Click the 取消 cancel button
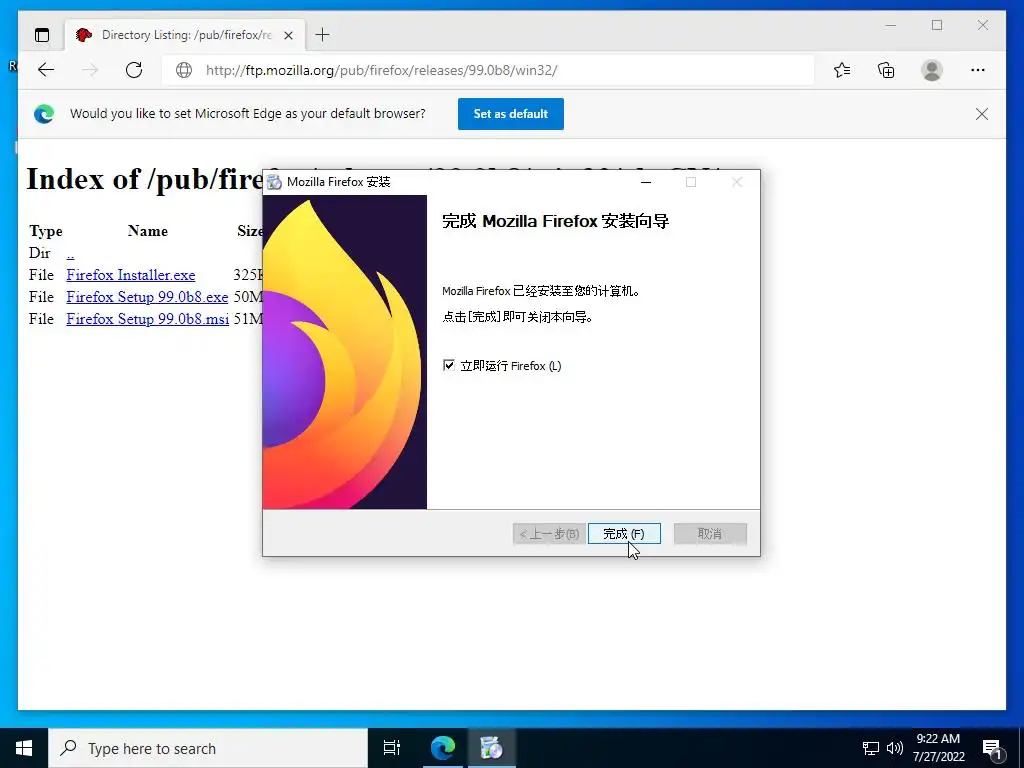This screenshot has width=1024, height=768. 710,534
